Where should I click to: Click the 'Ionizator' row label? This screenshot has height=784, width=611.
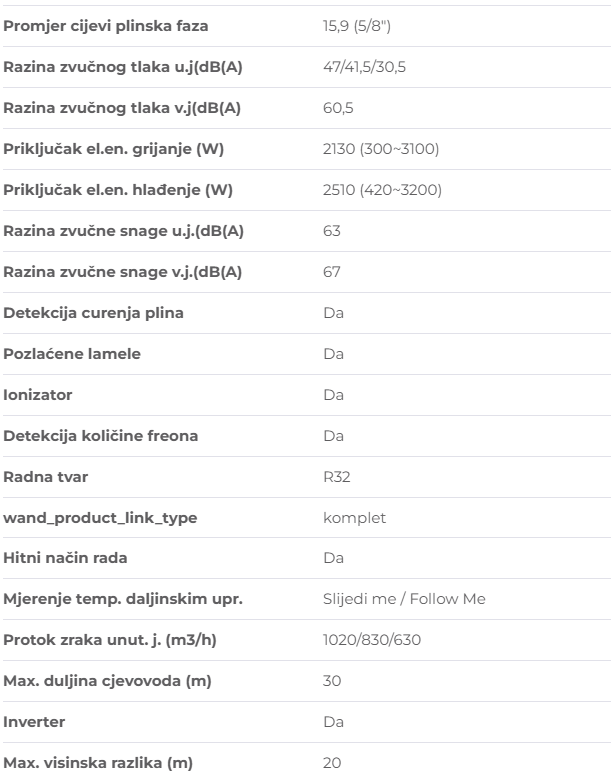coord(38,394)
